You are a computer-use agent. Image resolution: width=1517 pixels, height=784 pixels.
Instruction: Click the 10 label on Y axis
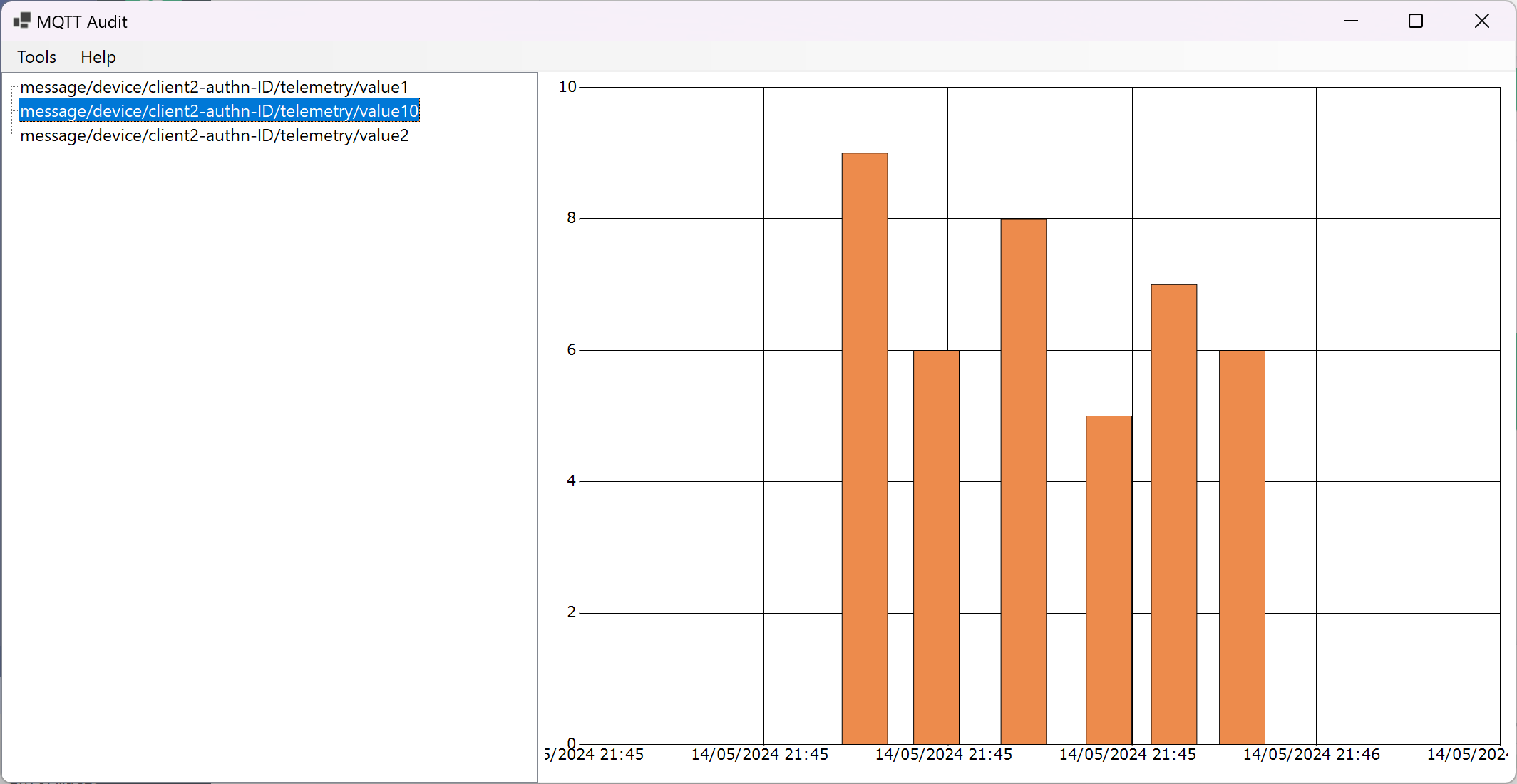tap(567, 87)
